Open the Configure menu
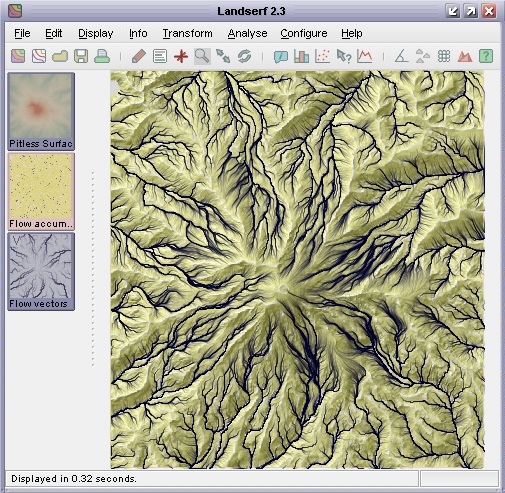Viewport: 505px width, 493px height. (x=304, y=33)
